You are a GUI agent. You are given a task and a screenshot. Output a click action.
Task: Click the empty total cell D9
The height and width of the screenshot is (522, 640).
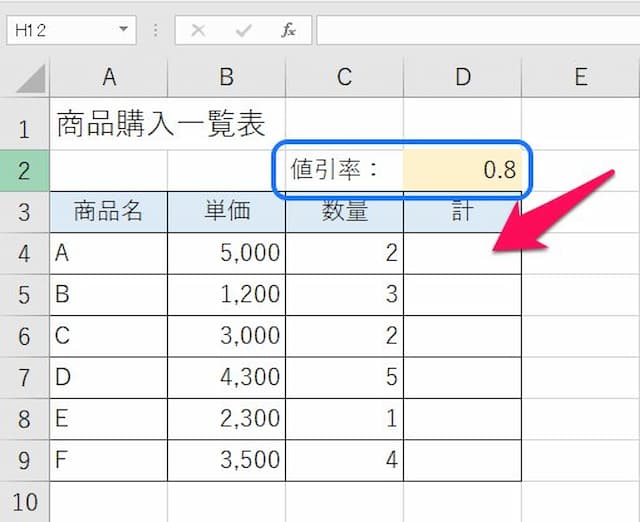tap(462, 460)
